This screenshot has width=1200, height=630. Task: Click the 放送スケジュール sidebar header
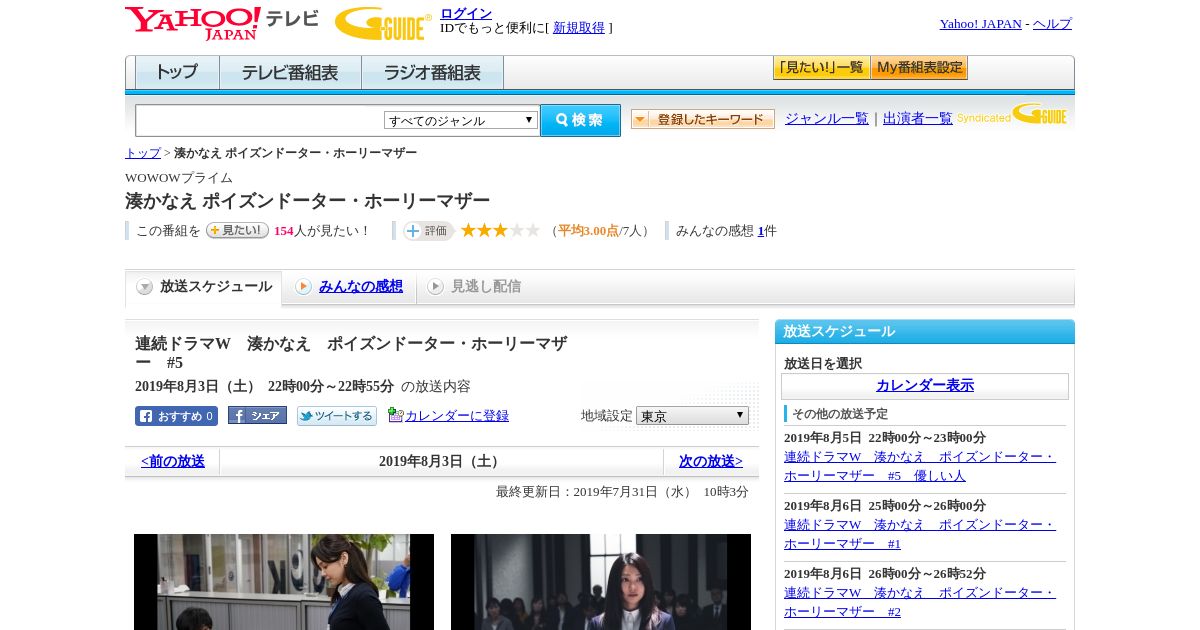(925, 332)
